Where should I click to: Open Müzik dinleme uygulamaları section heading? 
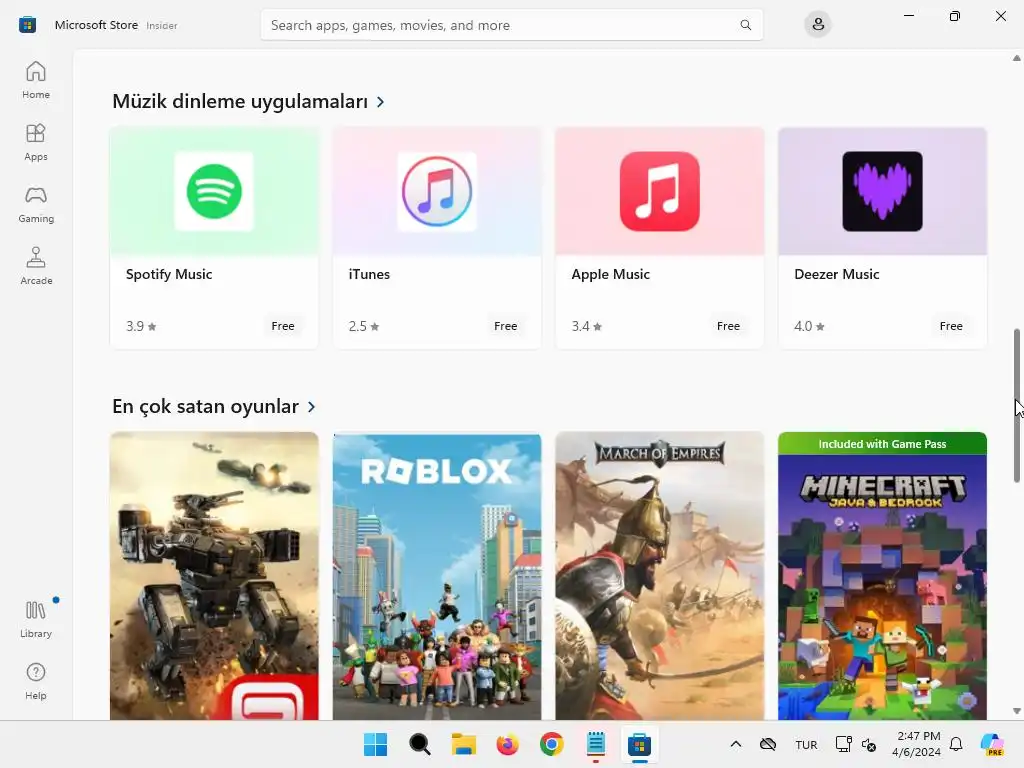point(240,101)
